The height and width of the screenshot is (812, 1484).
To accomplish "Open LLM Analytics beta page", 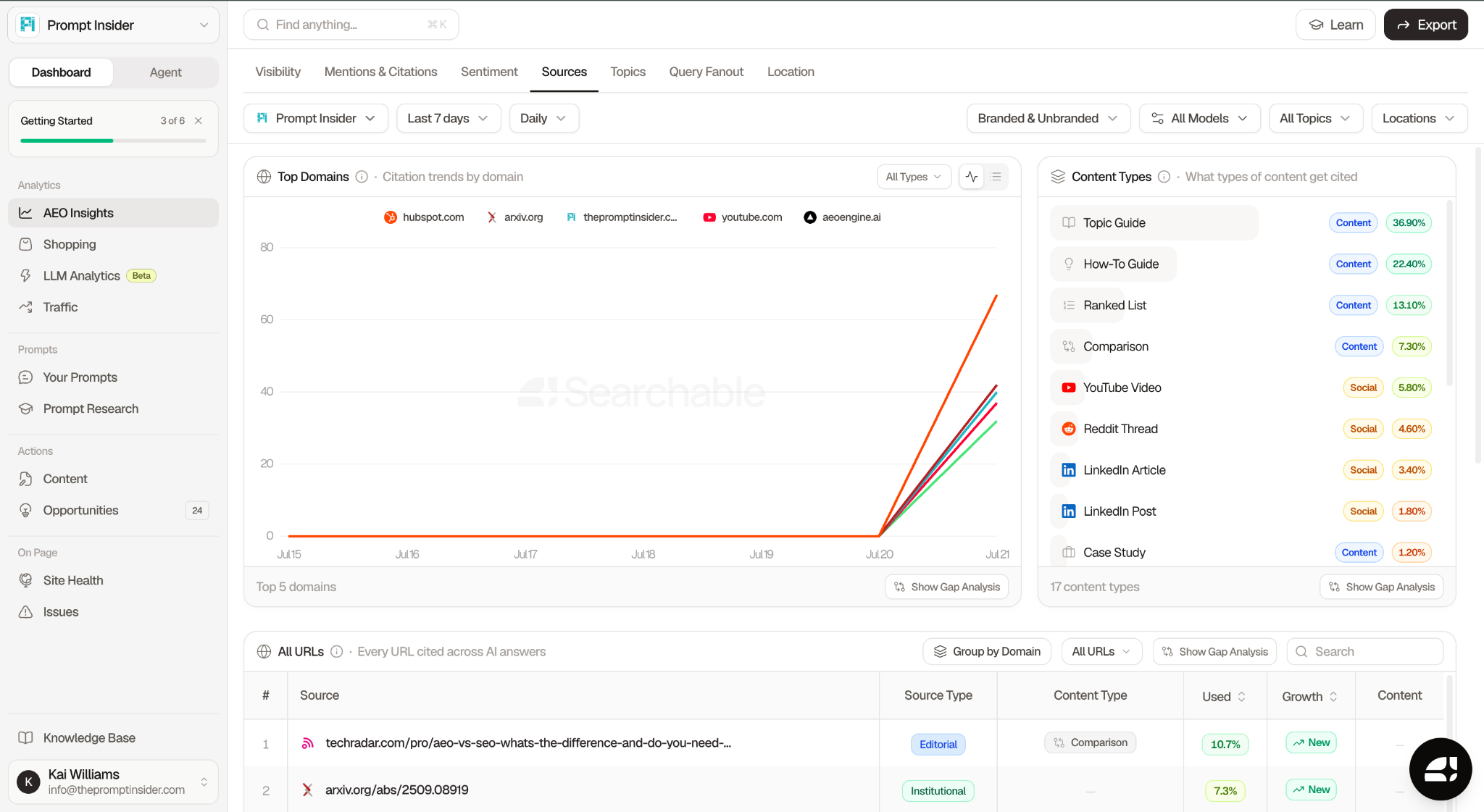I will [113, 276].
